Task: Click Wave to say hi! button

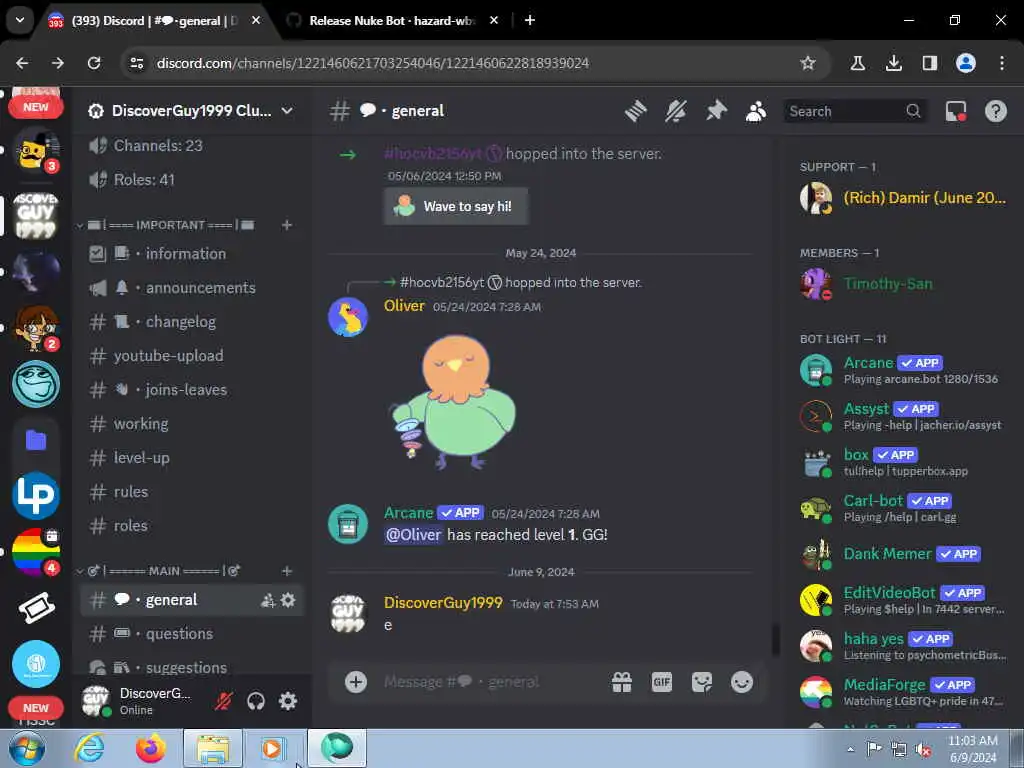Action: pyautogui.click(x=455, y=206)
